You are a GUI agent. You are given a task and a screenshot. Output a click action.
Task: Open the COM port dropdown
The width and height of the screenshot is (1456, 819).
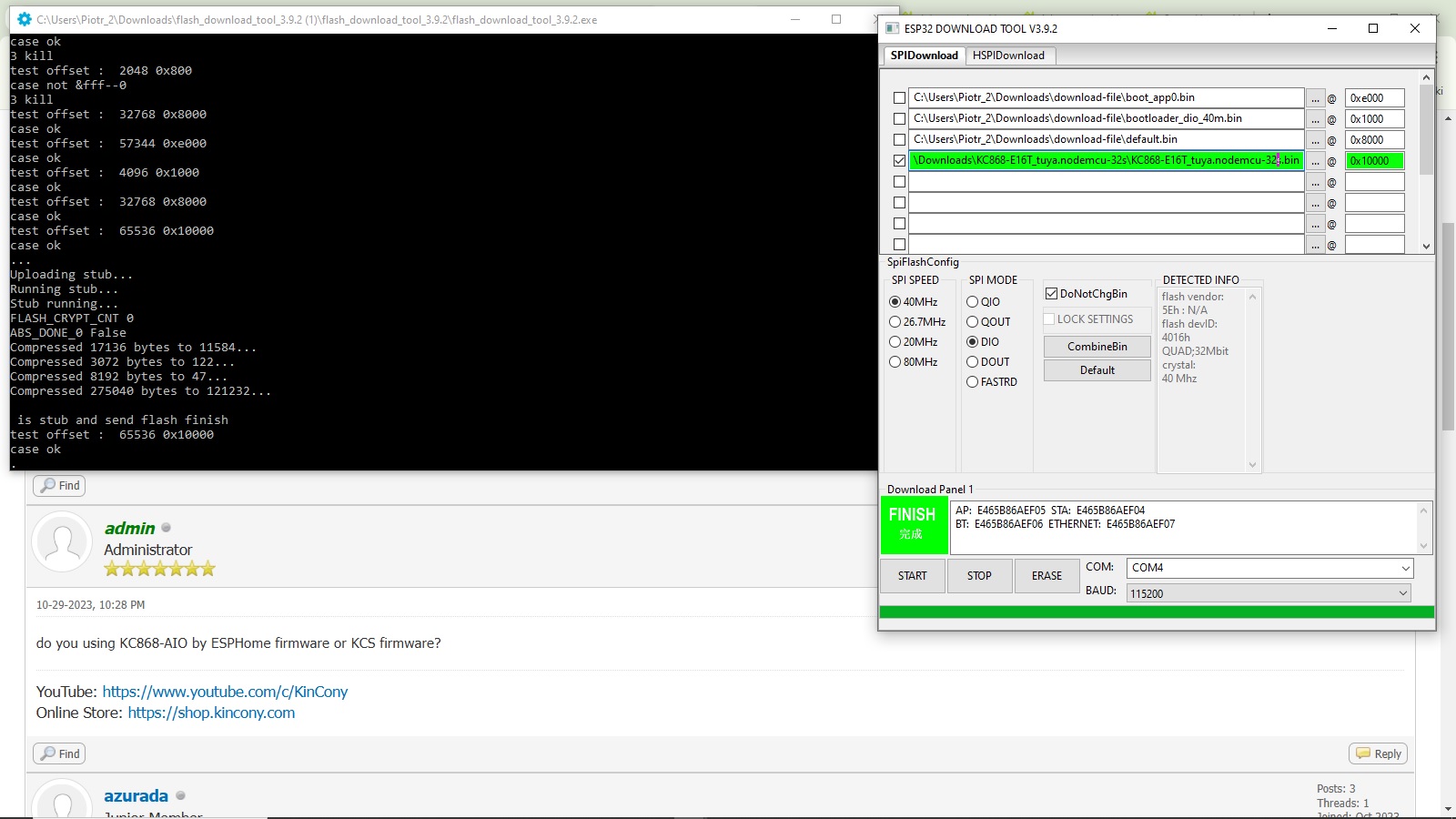[x=1269, y=568]
